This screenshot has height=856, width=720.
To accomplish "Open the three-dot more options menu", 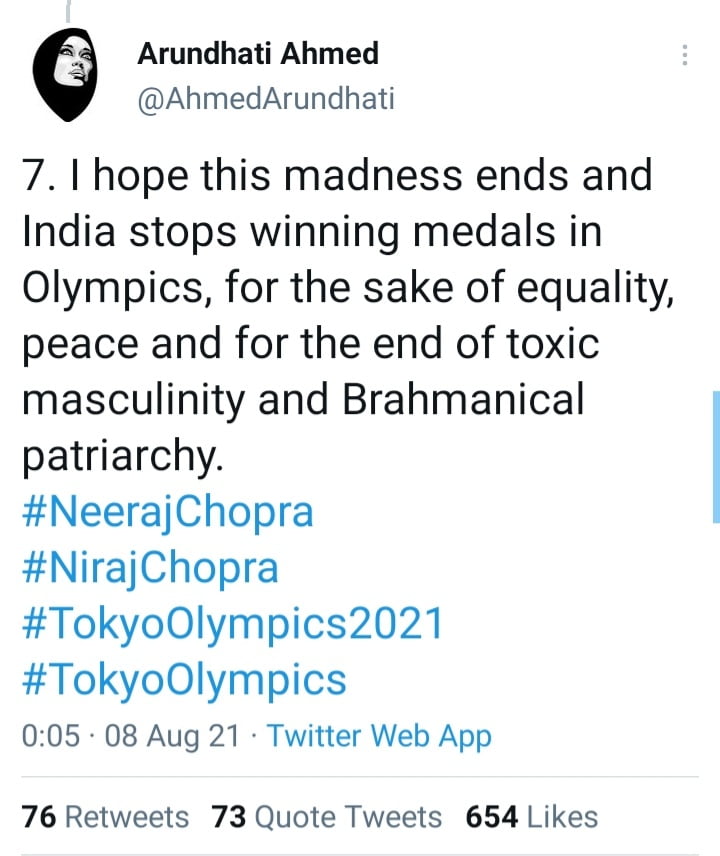I will coord(685,56).
